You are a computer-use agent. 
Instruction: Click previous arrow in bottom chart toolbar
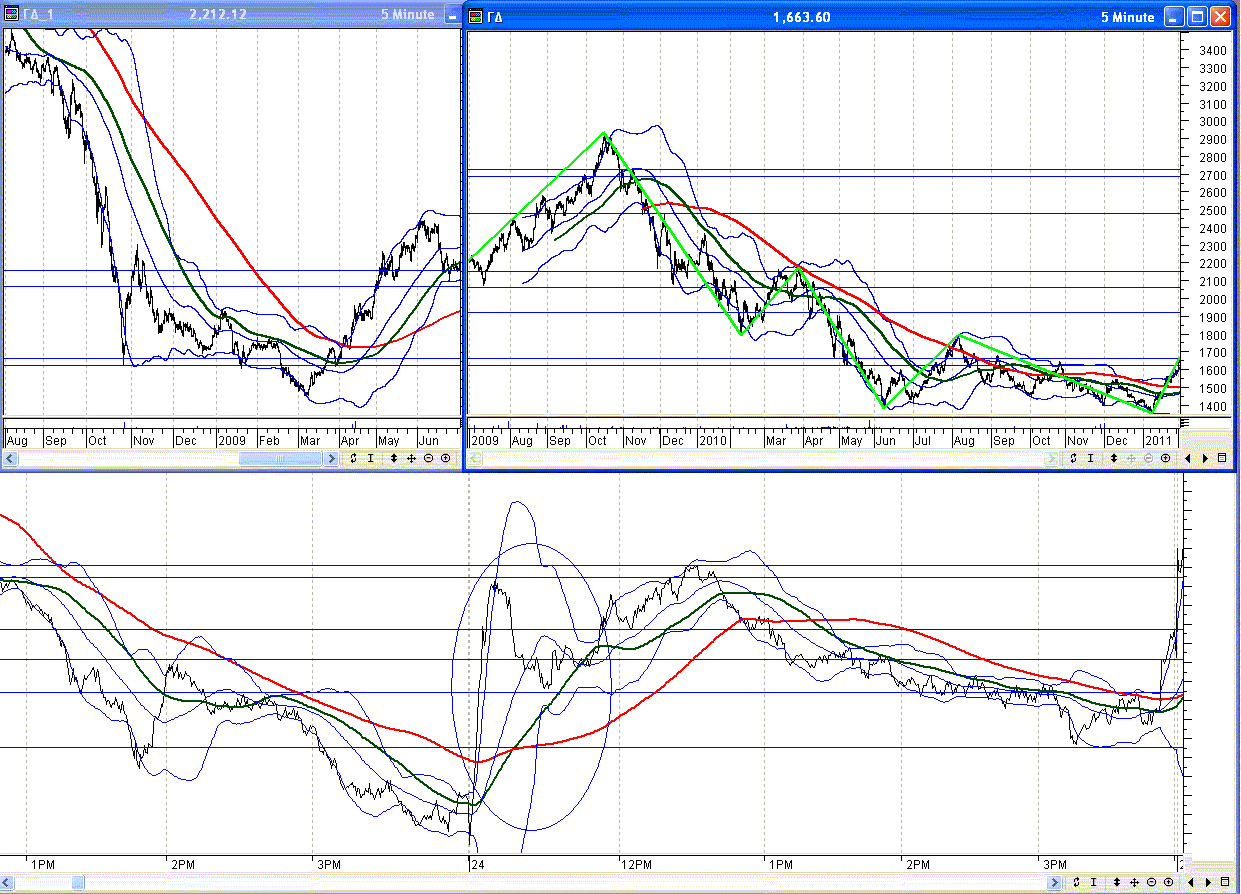pyautogui.click(x=1188, y=882)
